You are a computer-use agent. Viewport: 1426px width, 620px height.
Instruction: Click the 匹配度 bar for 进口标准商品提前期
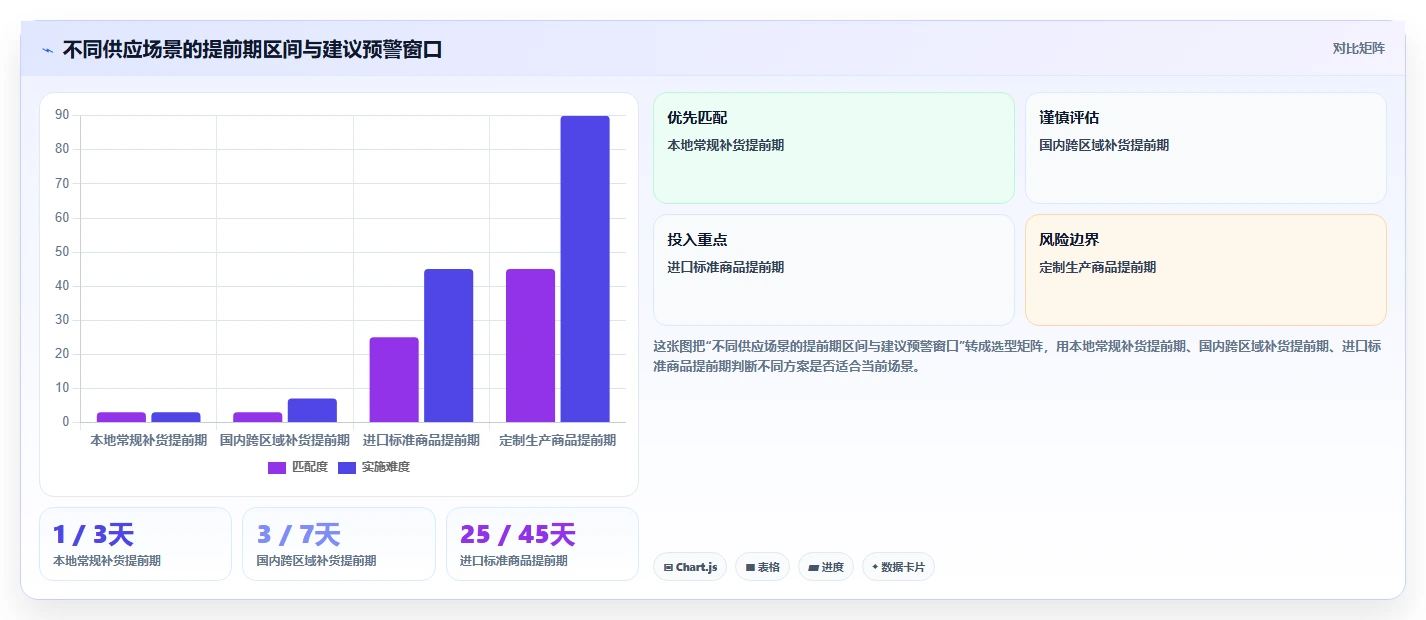click(394, 380)
